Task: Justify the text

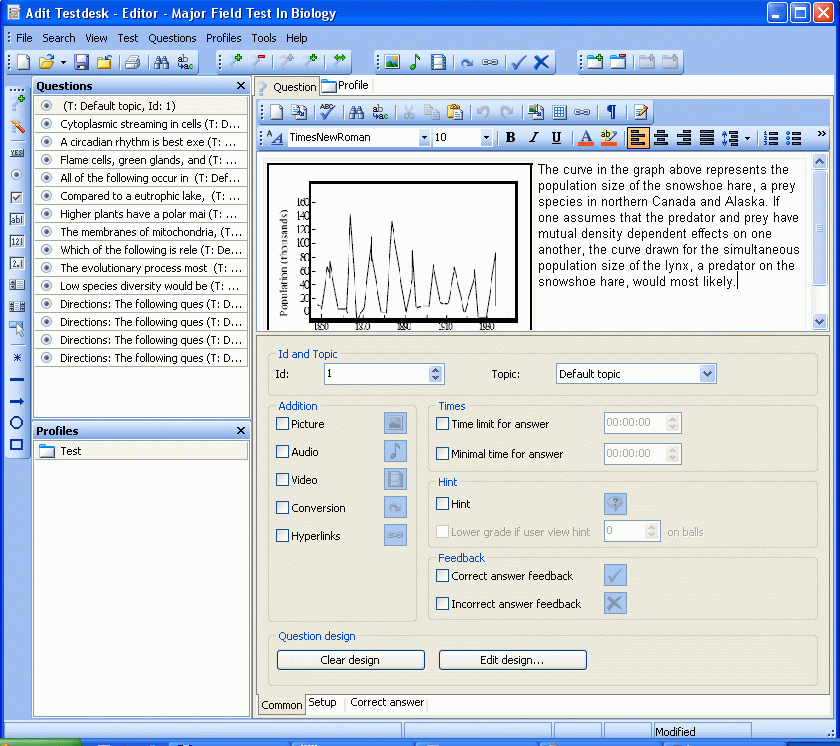Action: (x=707, y=138)
